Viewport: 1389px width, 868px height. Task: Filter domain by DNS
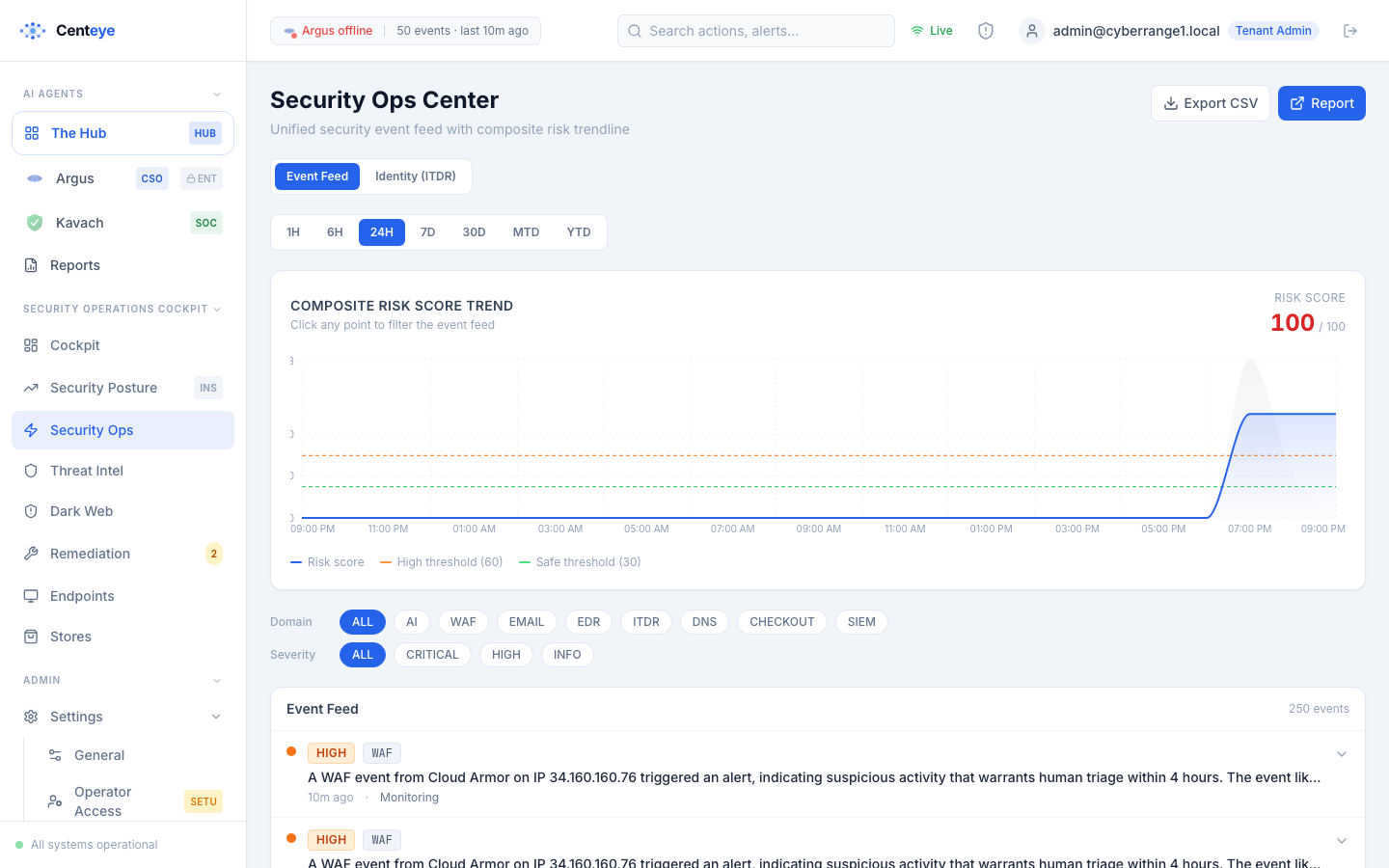[x=704, y=622]
